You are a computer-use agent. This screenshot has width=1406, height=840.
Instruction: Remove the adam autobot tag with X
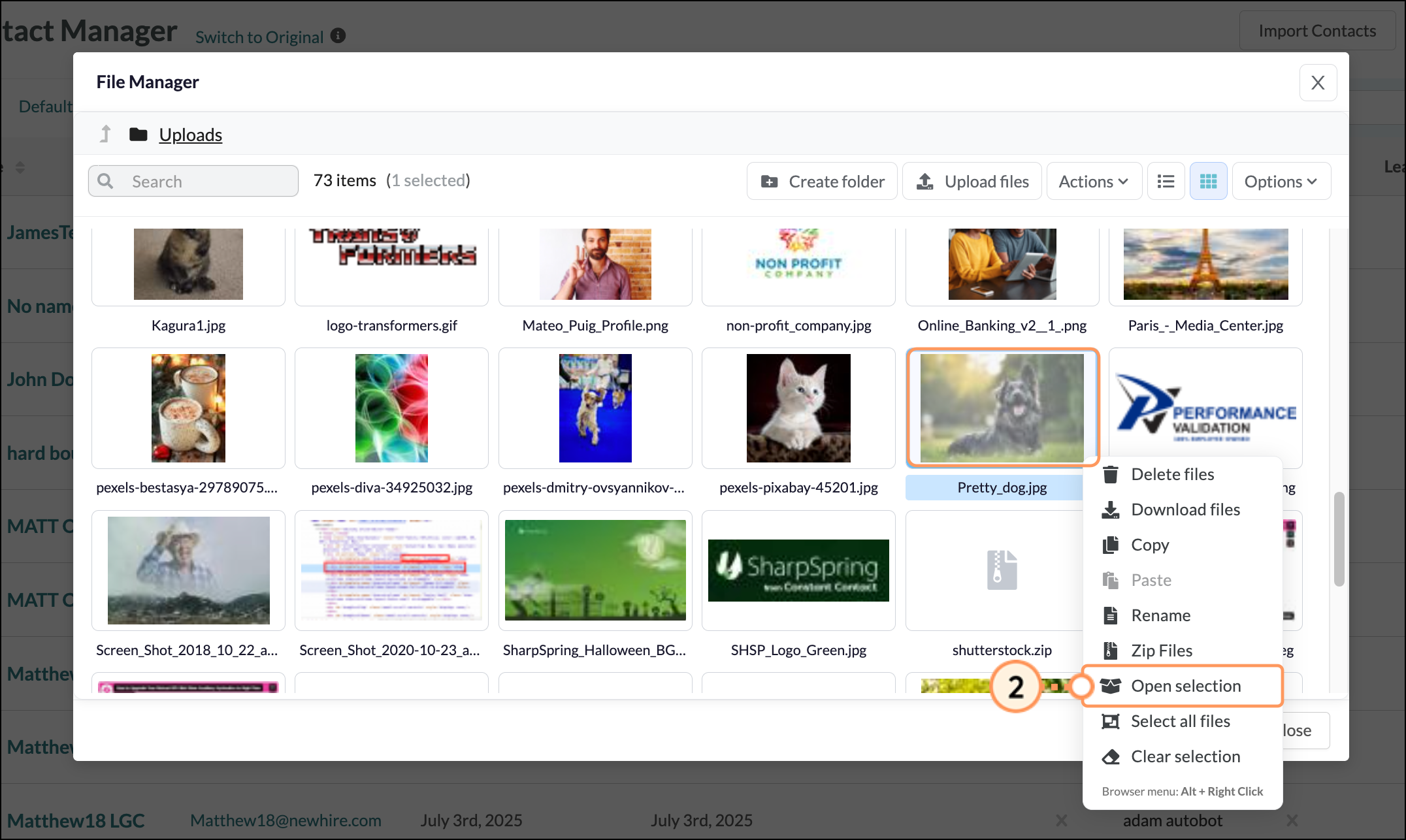point(1292,820)
